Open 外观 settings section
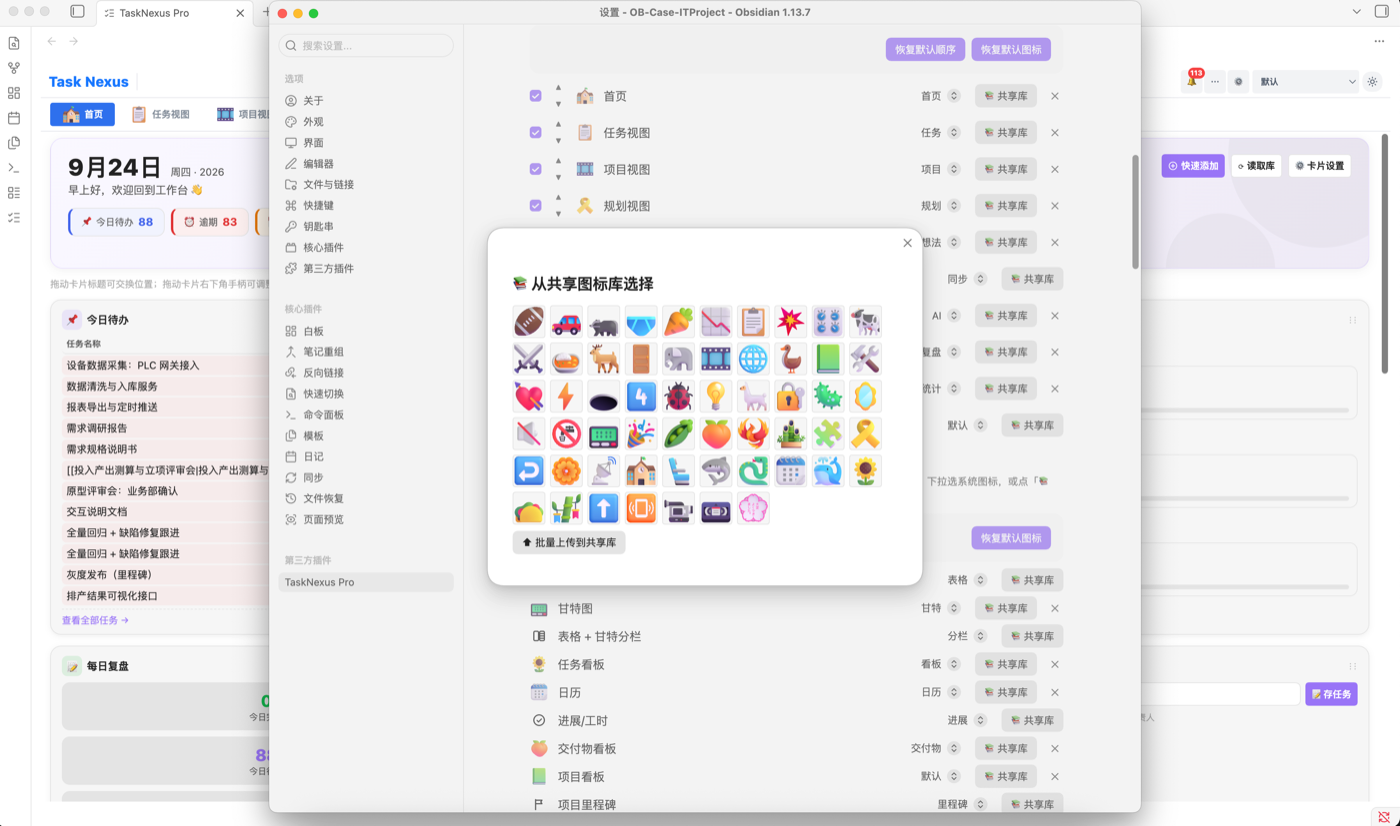The height and width of the screenshot is (826, 1400). [x=366, y=122]
